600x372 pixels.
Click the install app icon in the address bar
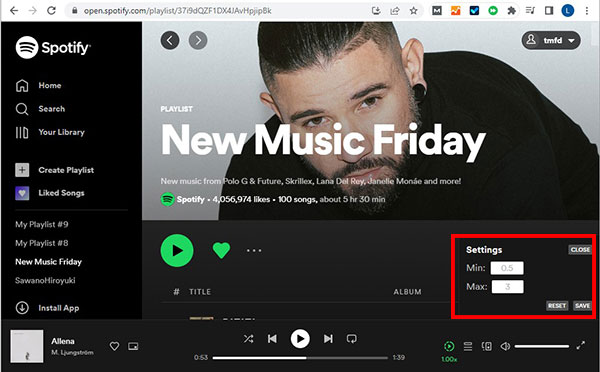click(x=376, y=11)
